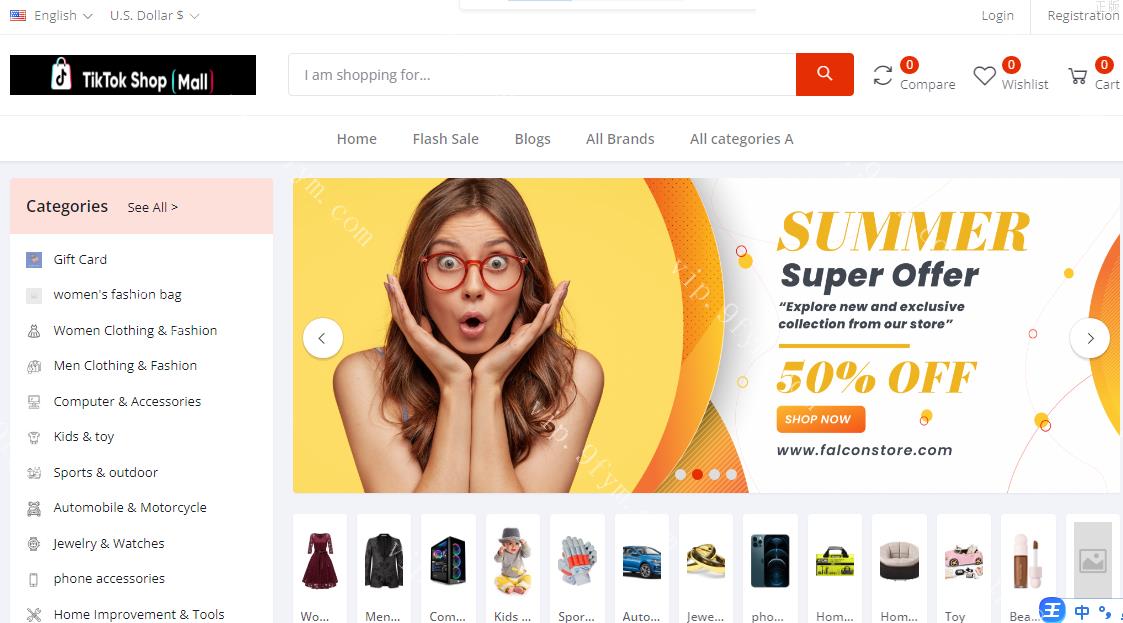The image size is (1123, 623).
Task: Click the TikTok Shop Mall logo
Action: pos(132,75)
